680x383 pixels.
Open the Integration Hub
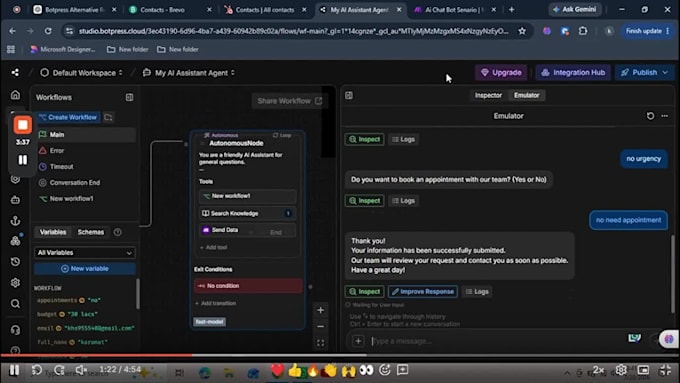pyautogui.click(x=573, y=72)
